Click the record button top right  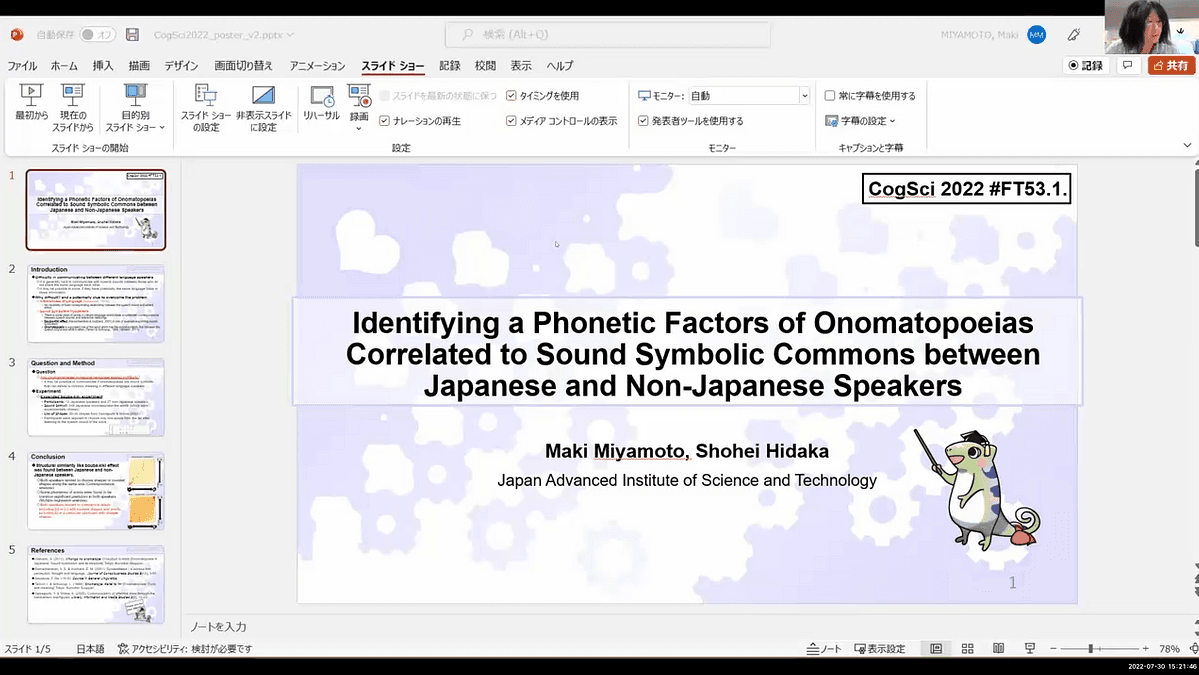pos(1086,66)
